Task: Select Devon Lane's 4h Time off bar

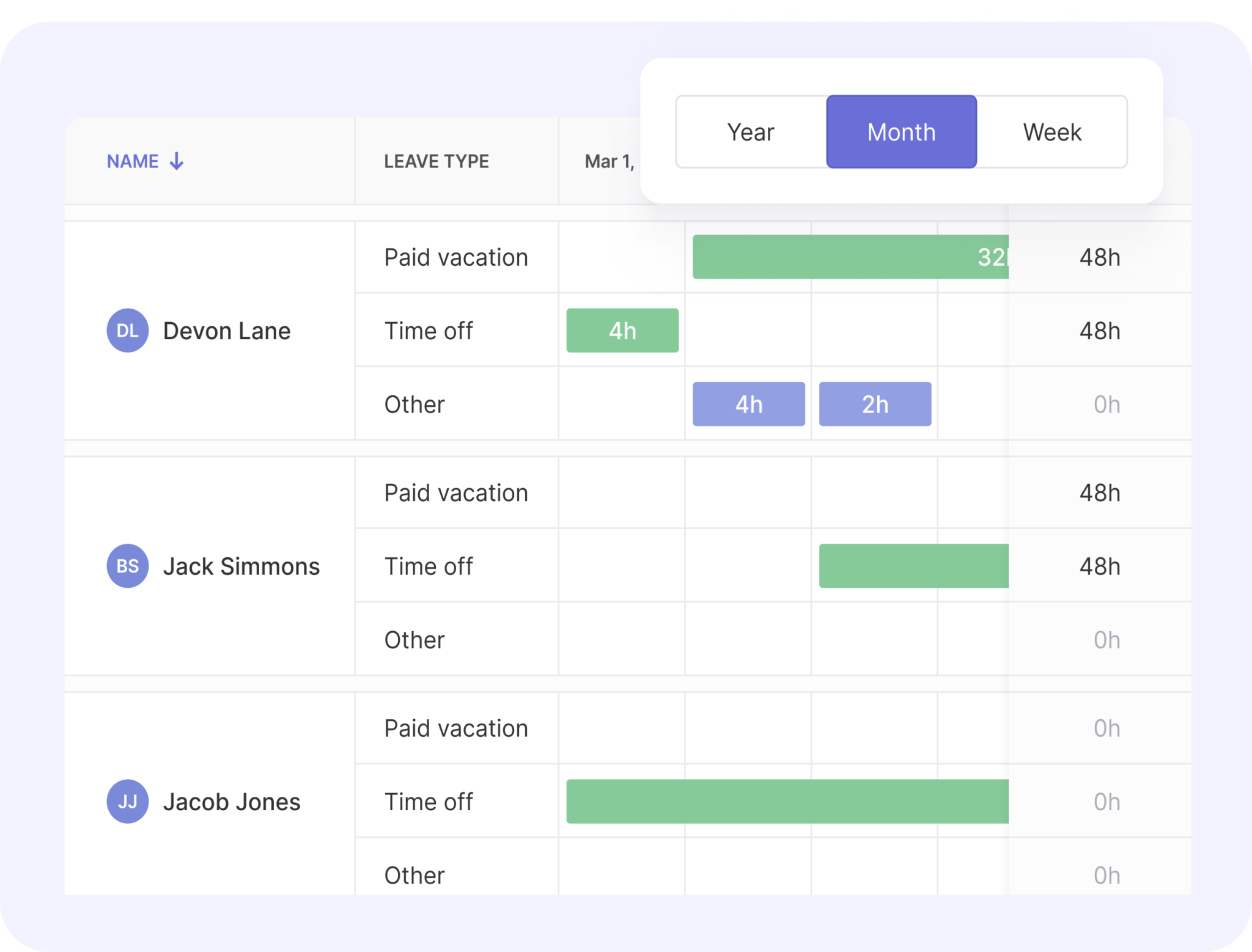Action: pyautogui.click(x=622, y=331)
